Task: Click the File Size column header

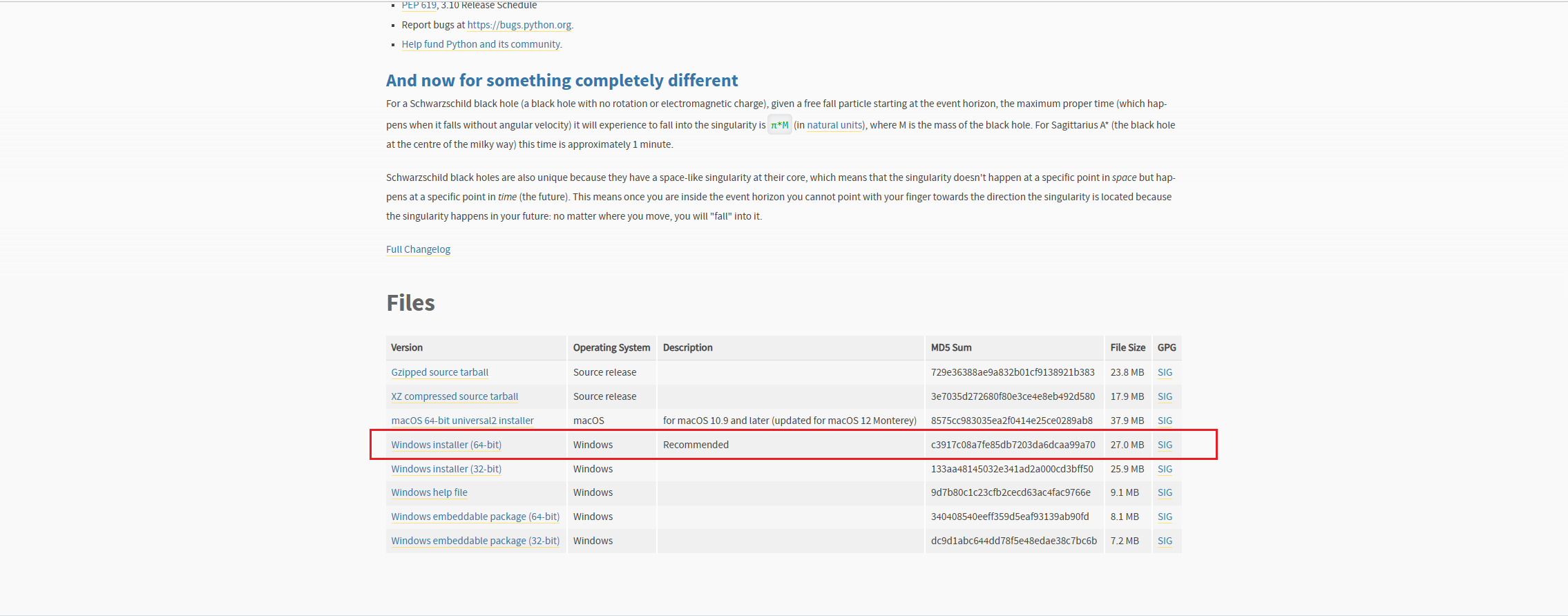Action: click(1128, 348)
